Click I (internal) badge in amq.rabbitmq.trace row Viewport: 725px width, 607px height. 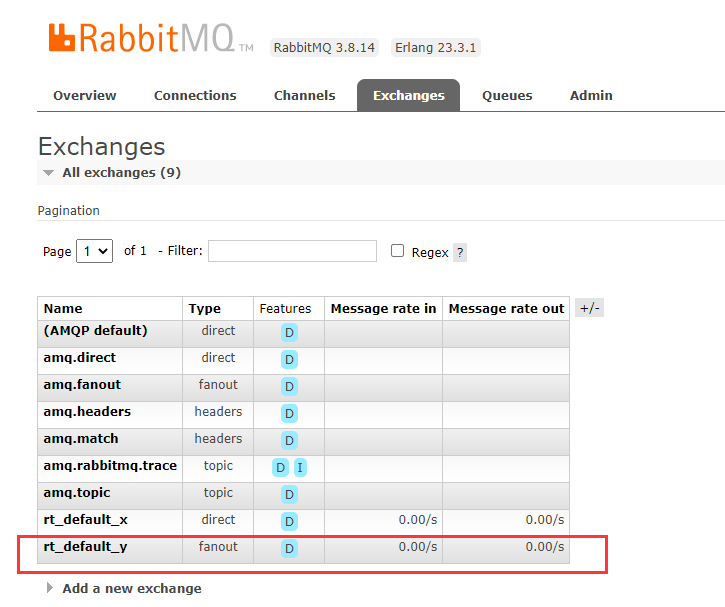pyautogui.click(x=300, y=467)
